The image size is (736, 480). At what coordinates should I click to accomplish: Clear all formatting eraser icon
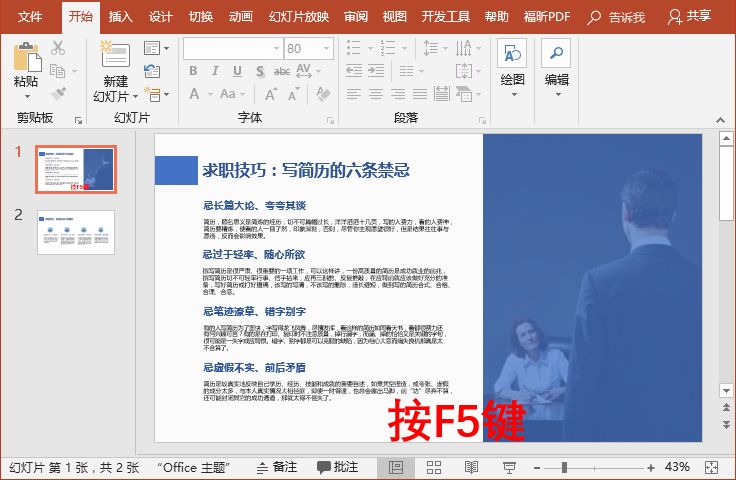323,94
